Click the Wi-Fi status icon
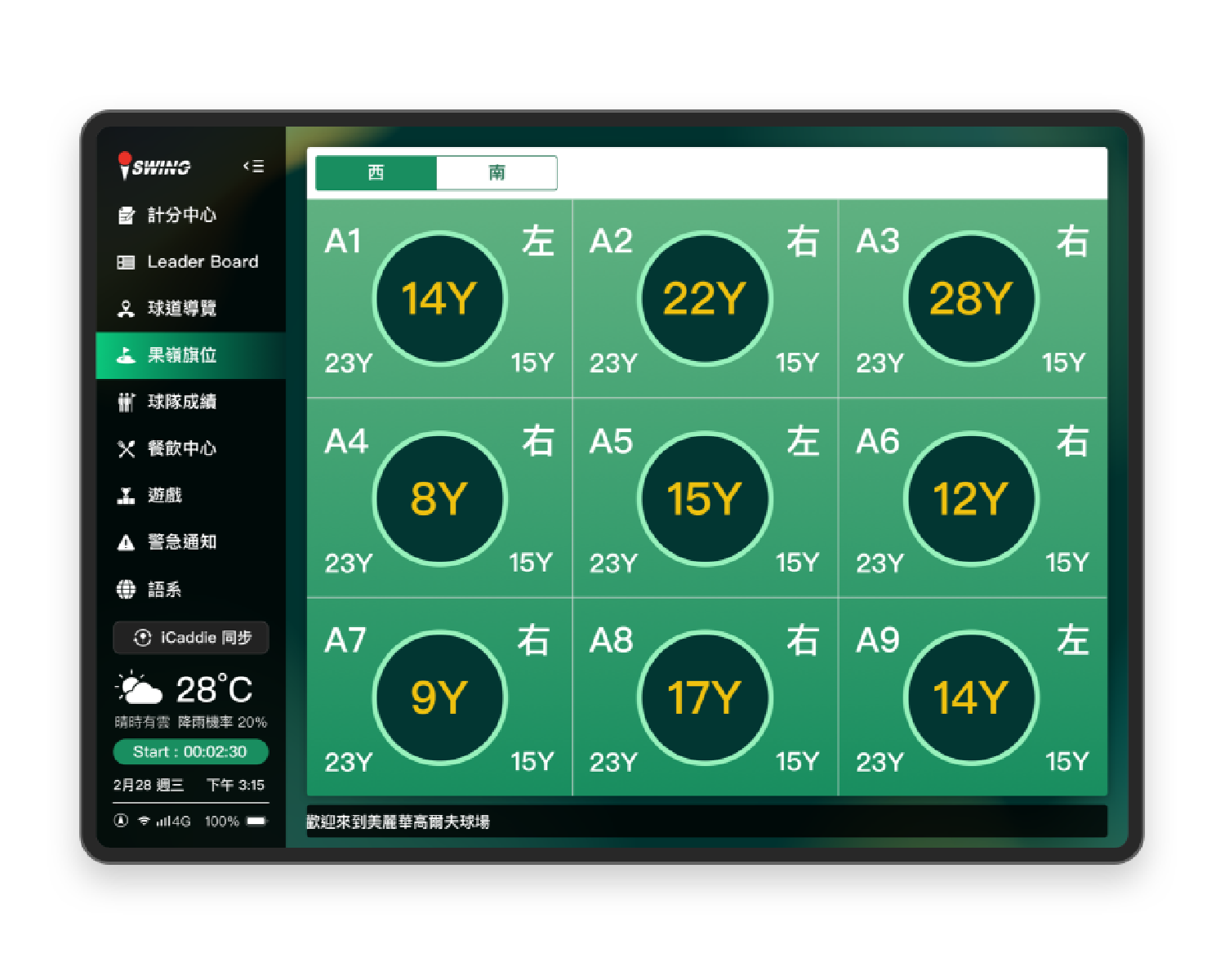The height and width of the screenshot is (980, 1225). (x=144, y=821)
